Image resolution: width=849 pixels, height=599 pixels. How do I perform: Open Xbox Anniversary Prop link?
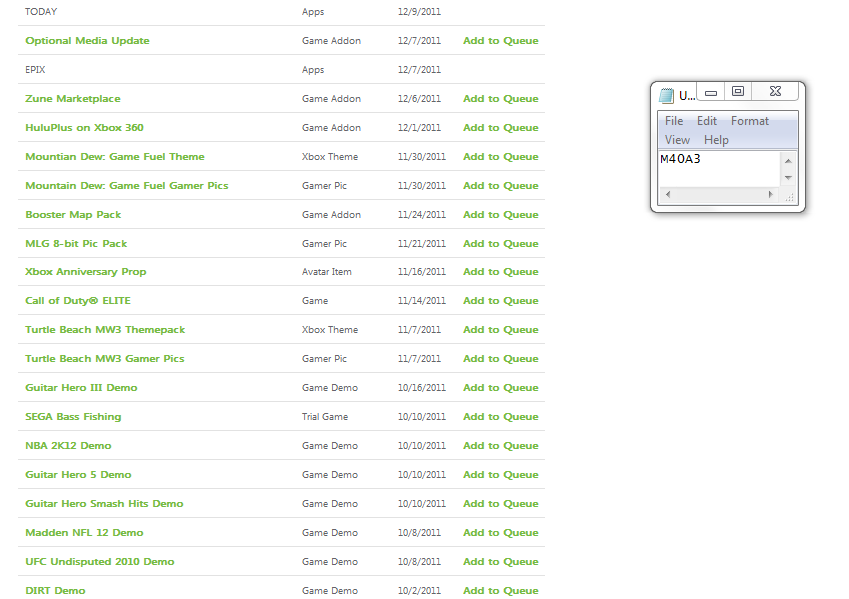point(86,272)
